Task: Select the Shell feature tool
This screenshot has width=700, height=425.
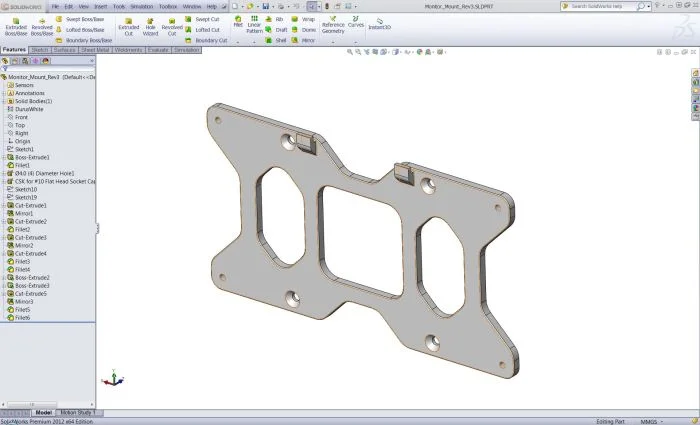Action: coord(277,41)
